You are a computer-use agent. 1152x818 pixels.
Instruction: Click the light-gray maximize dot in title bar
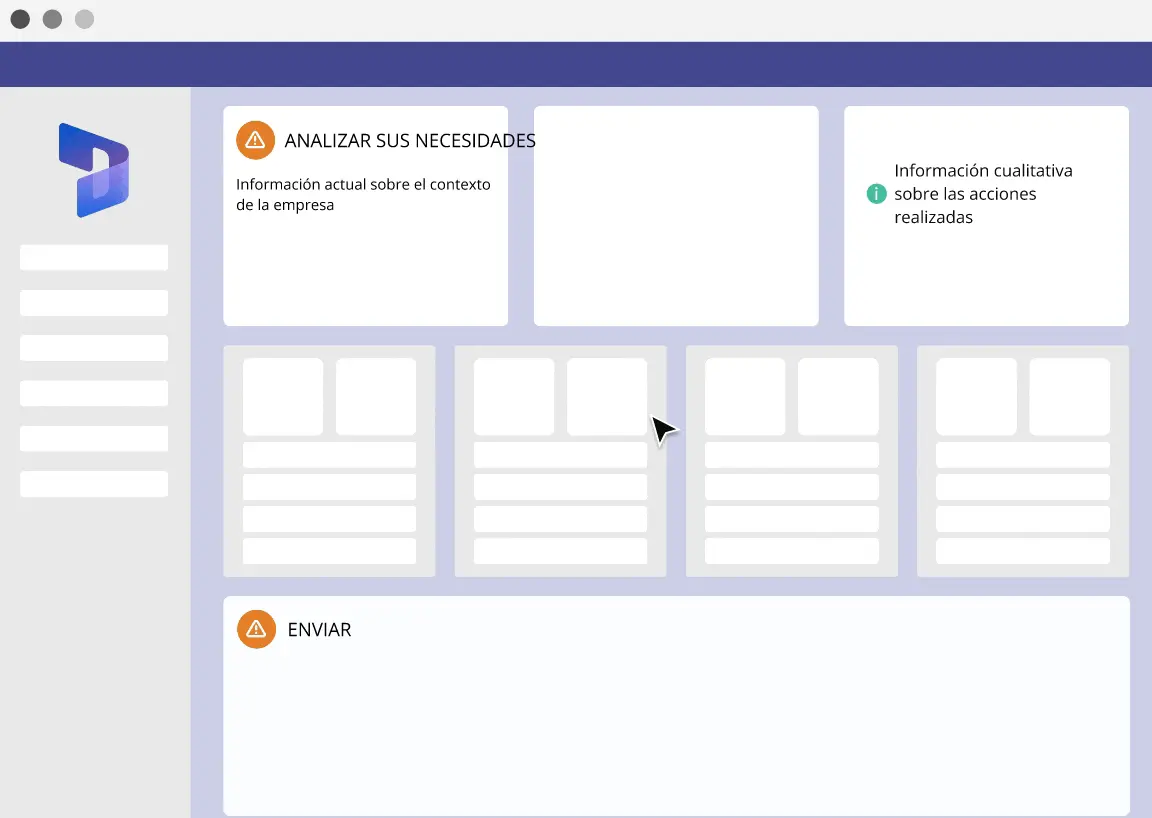[84, 19]
